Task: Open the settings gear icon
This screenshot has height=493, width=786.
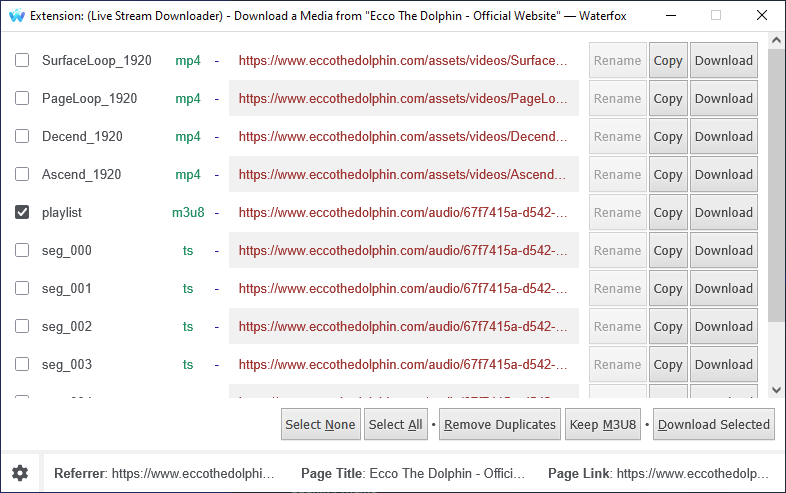Action: tap(20, 472)
